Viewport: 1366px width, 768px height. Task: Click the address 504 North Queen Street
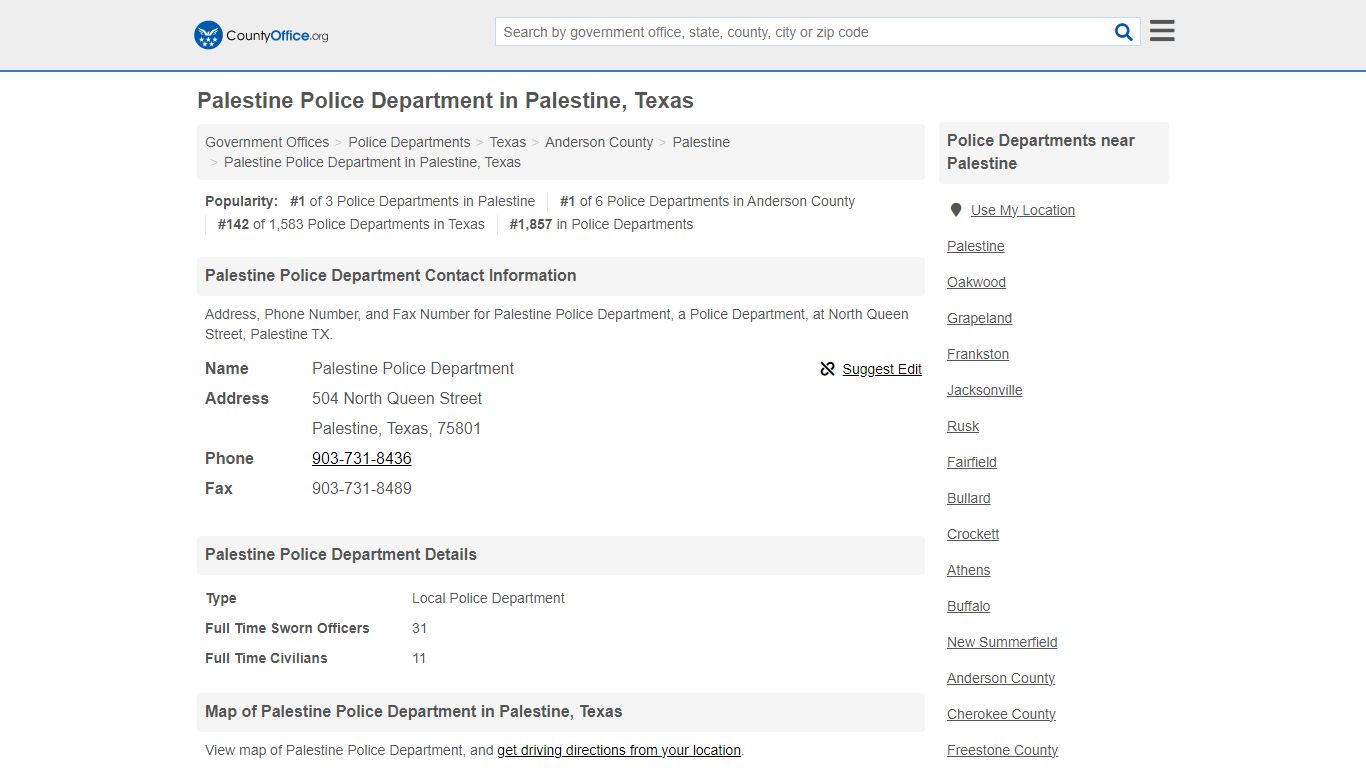click(x=397, y=398)
